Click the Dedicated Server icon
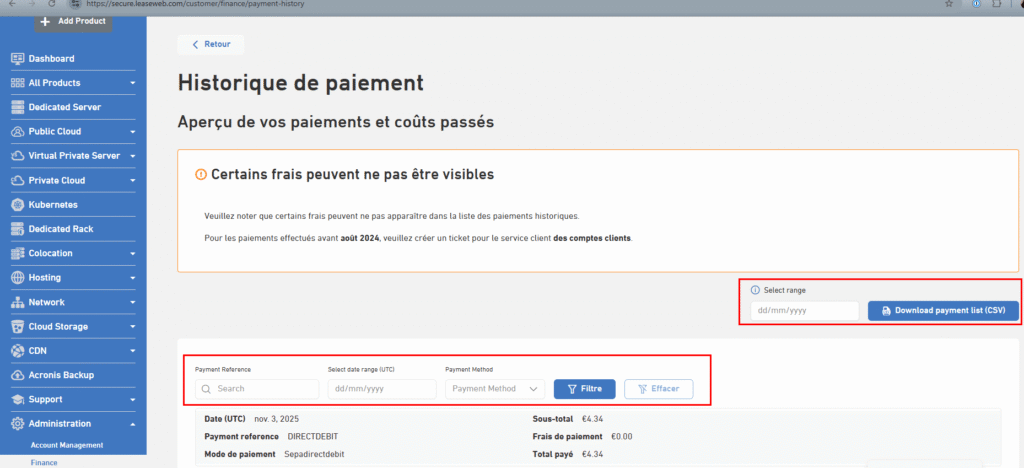This screenshot has height=468, width=1024. pos(18,107)
